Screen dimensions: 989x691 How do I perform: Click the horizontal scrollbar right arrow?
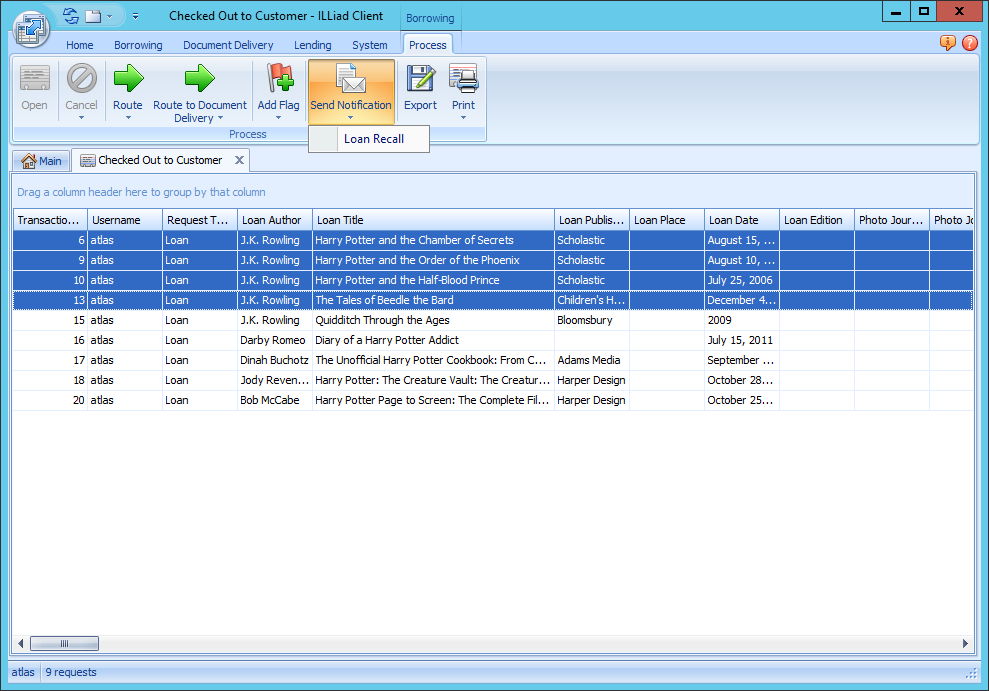pyautogui.click(x=965, y=644)
